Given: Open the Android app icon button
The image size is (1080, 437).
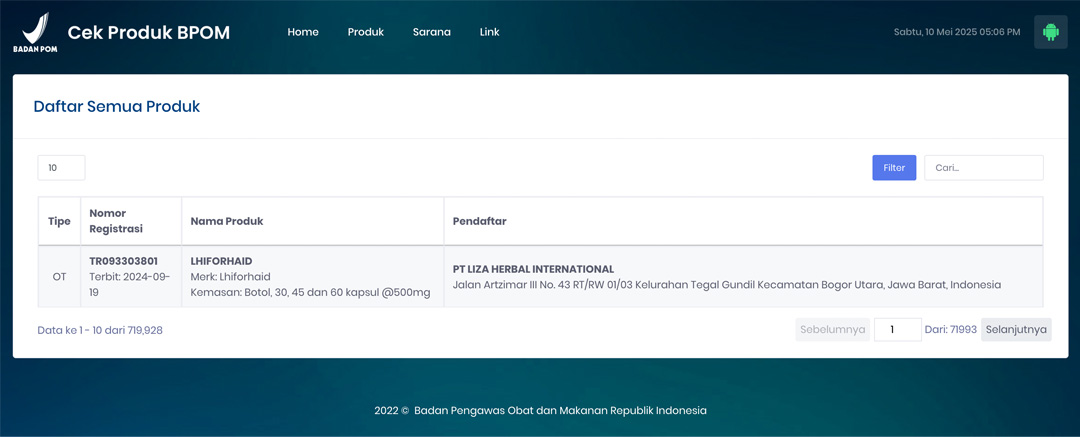Looking at the screenshot, I should click(1050, 32).
